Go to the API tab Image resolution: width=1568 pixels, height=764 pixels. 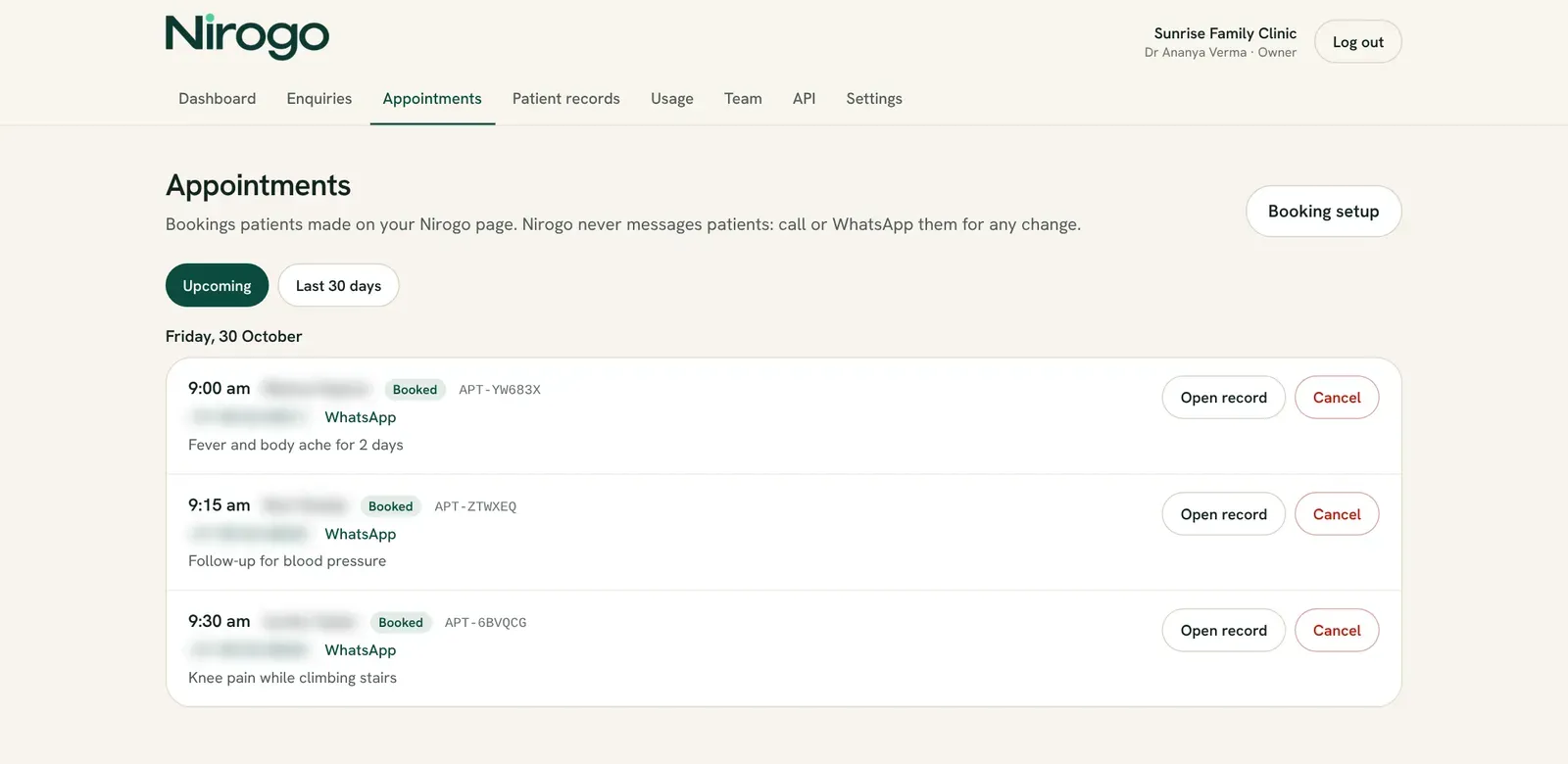click(x=804, y=99)
